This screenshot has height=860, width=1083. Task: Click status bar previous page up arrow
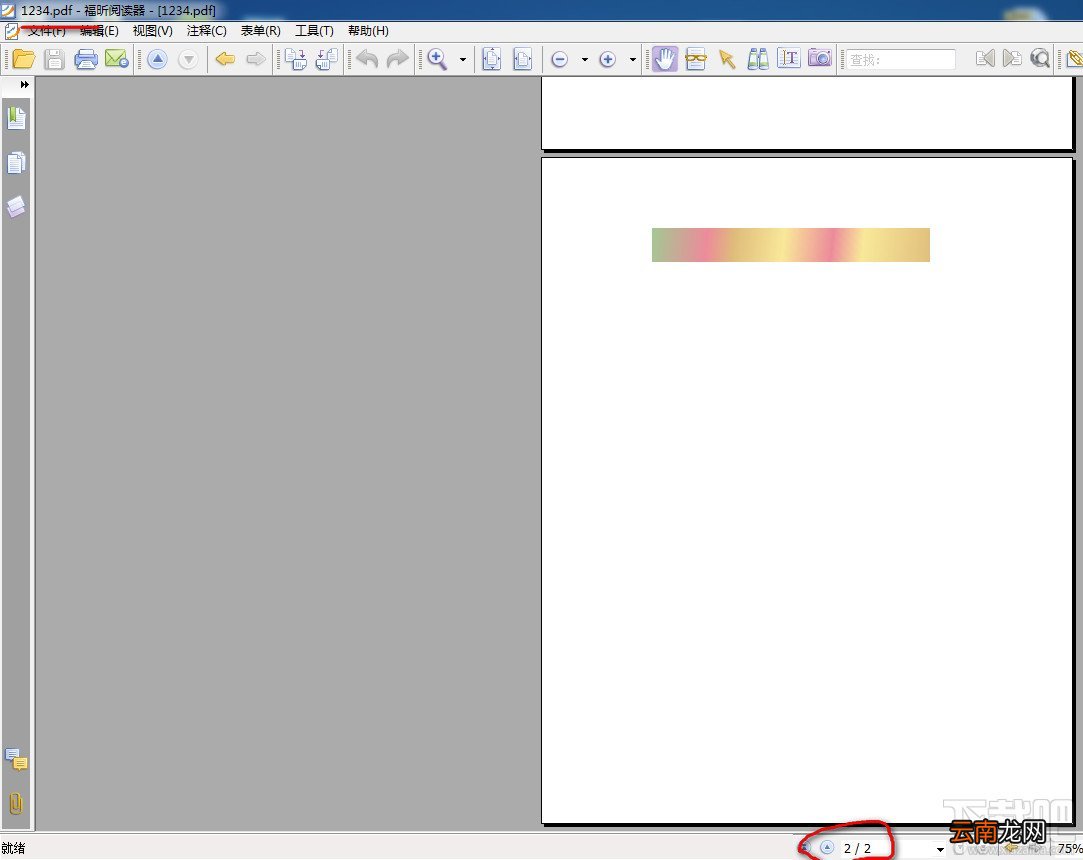pos(827,847)
